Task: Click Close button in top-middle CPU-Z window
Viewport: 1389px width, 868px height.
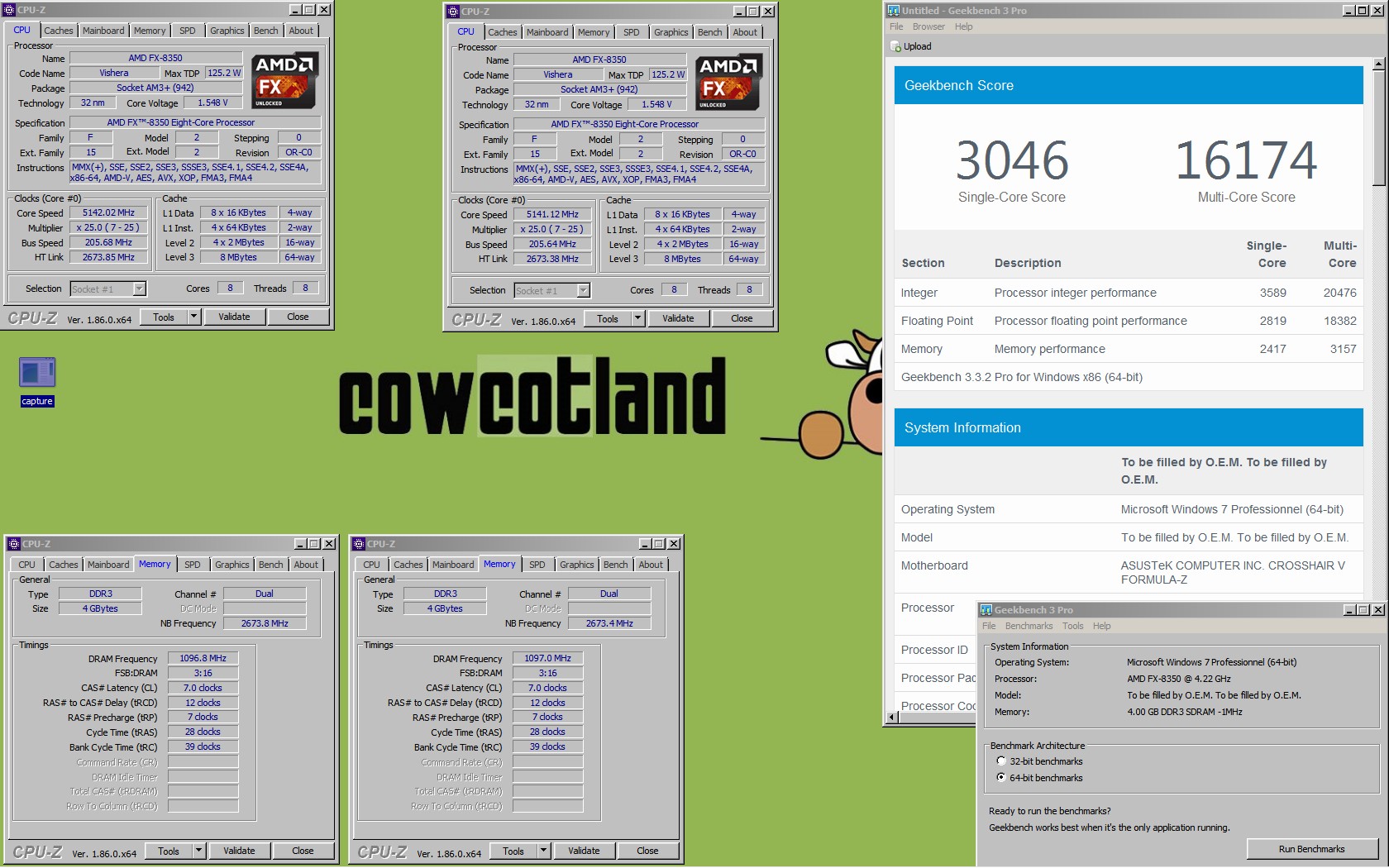Action: tap(742, 318)
